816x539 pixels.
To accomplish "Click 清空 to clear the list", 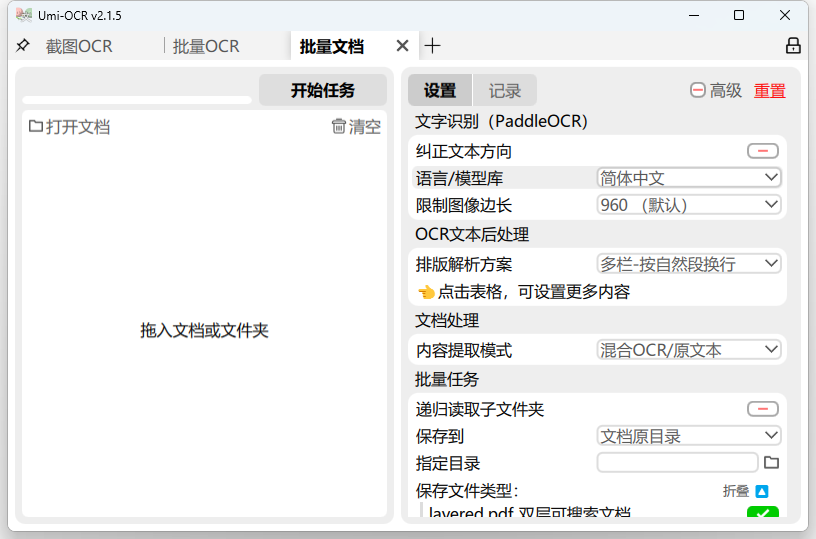I will [x=356, y=126].
